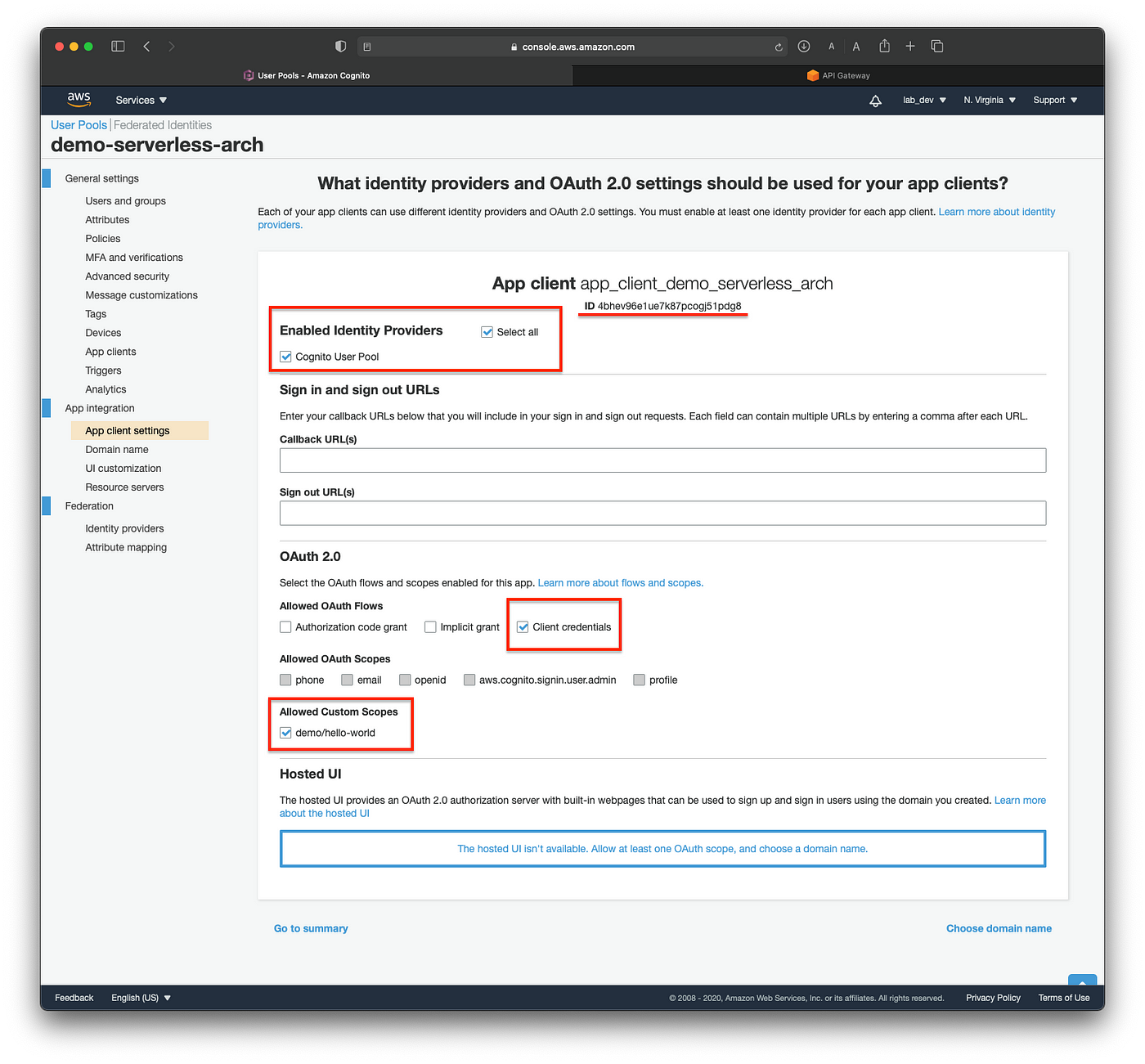The width and height of the screenshot is (1145, 1064).
Task: Open the Services dropdown menu
Action: point(141,101)
